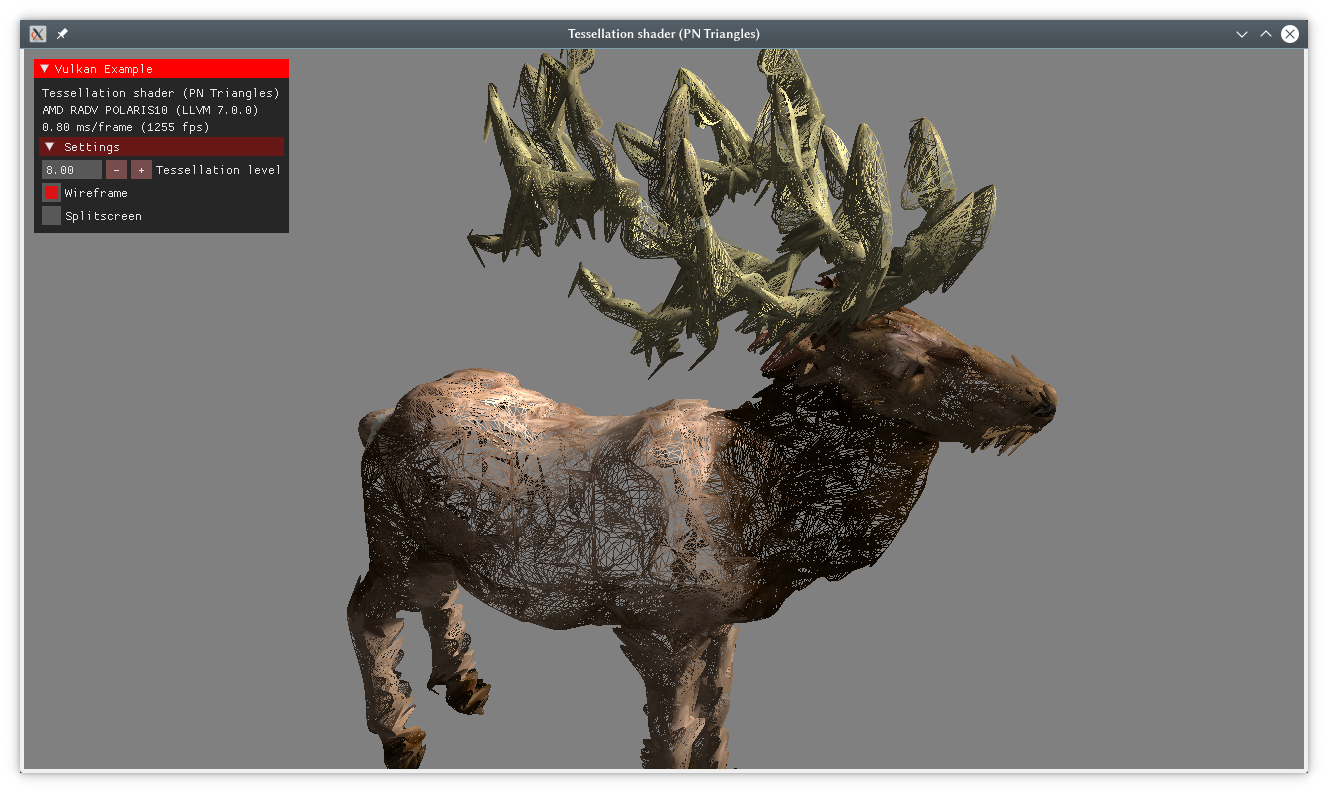Decrease tessellation level with minus button
Viewport: 1328px width, 793px height.
[x=117, y=170]
